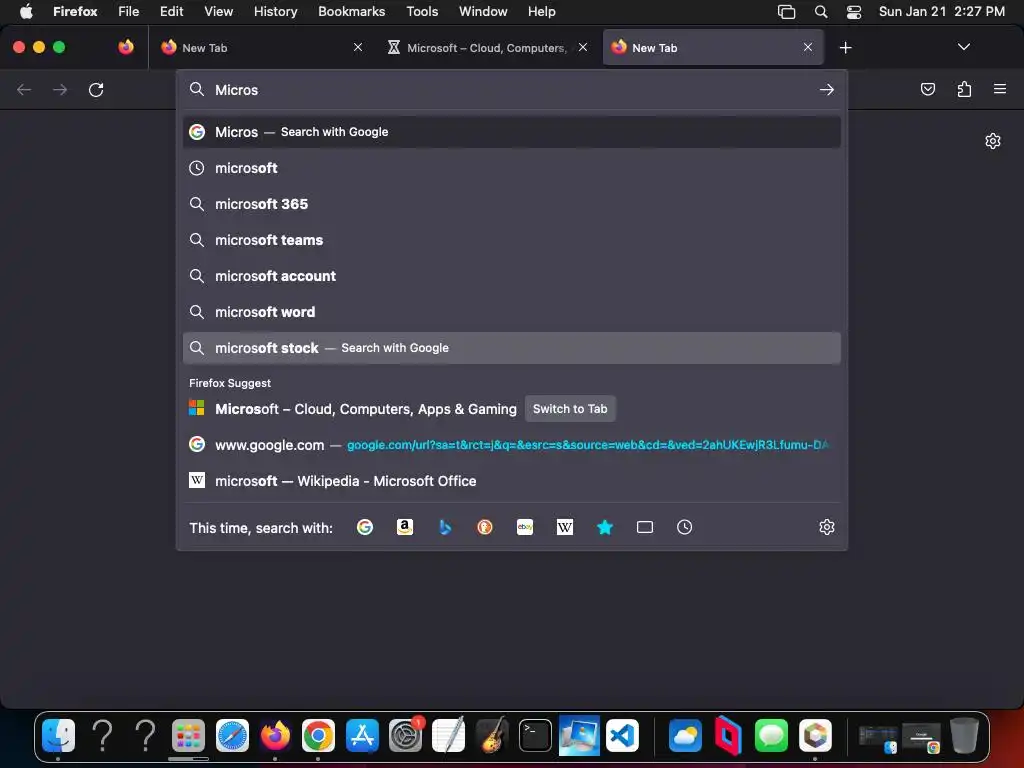Select 'Micros — Search with Google' suggestion
This screenshot has width=1024, height=768.
(512, 132)
